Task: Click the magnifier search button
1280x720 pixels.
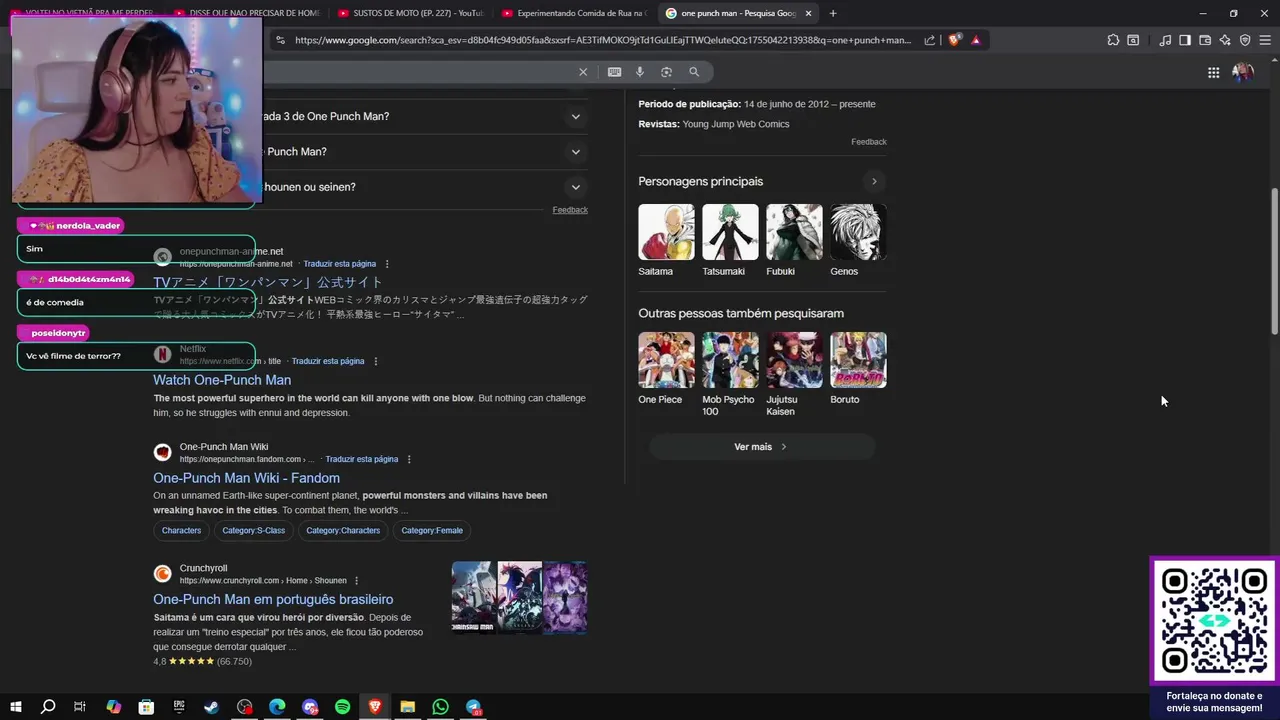Action: coord(694,72)
